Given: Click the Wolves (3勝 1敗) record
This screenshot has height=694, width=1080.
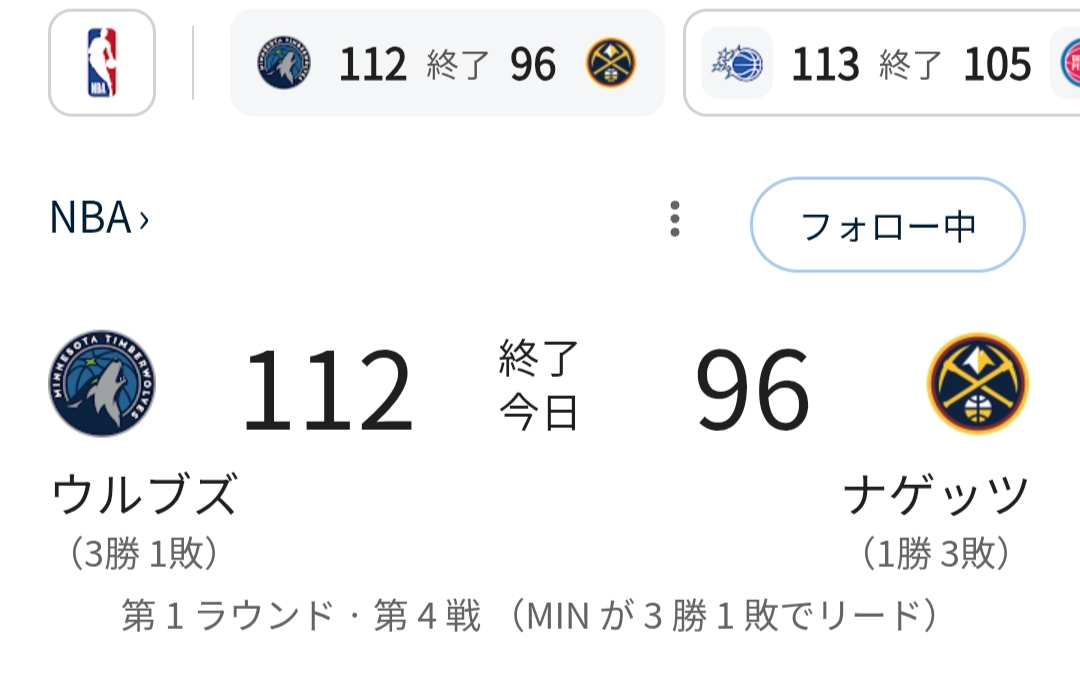Looking at the screenshot, I should click(145, 553).
